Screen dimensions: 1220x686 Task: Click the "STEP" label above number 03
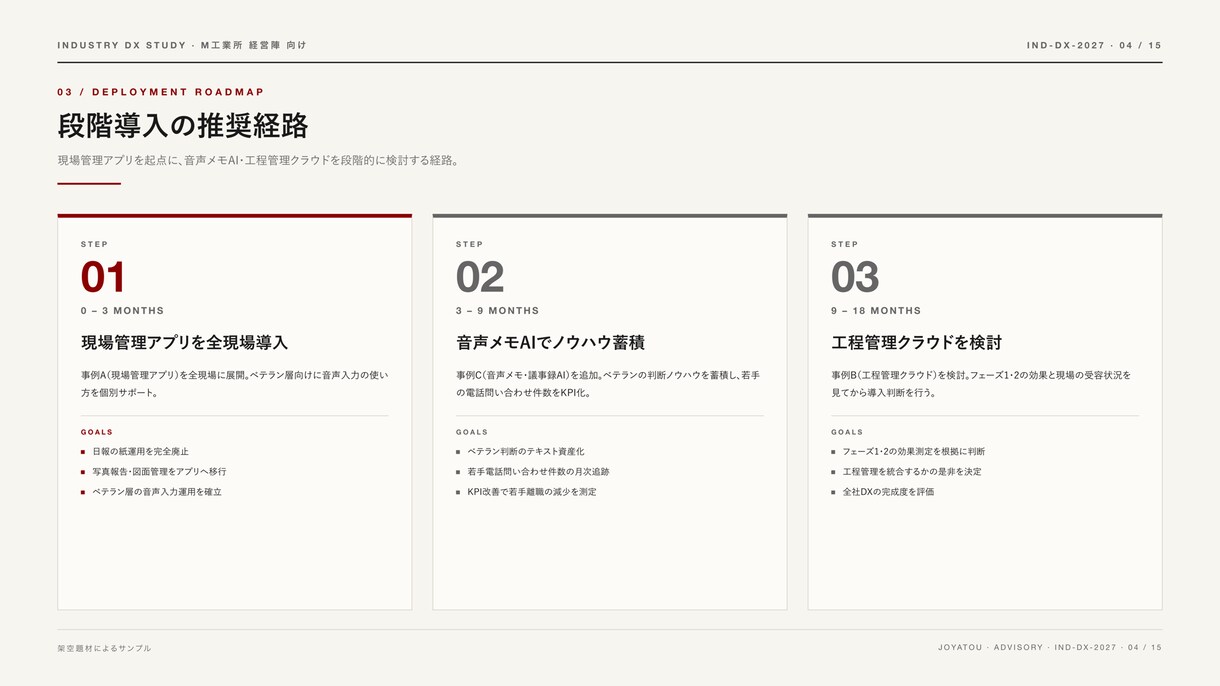coord(844,244)
